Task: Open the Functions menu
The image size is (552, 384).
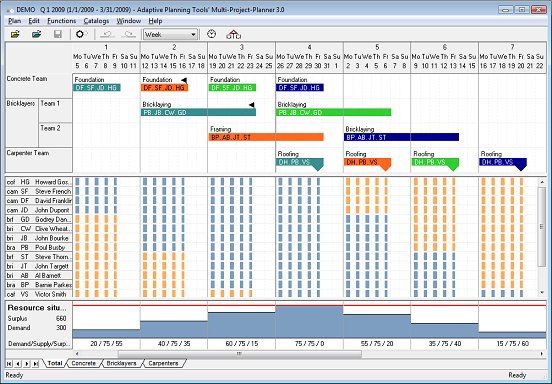Action: 62,21
